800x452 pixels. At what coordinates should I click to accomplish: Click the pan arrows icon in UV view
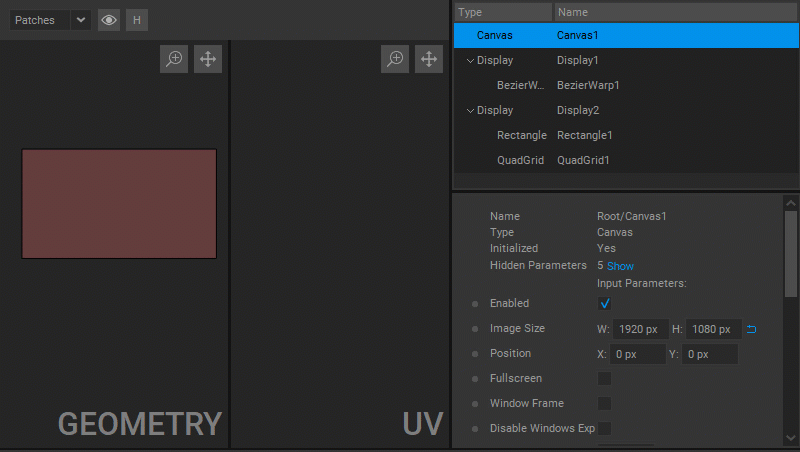pyautogui.click(x=429, y=59)
